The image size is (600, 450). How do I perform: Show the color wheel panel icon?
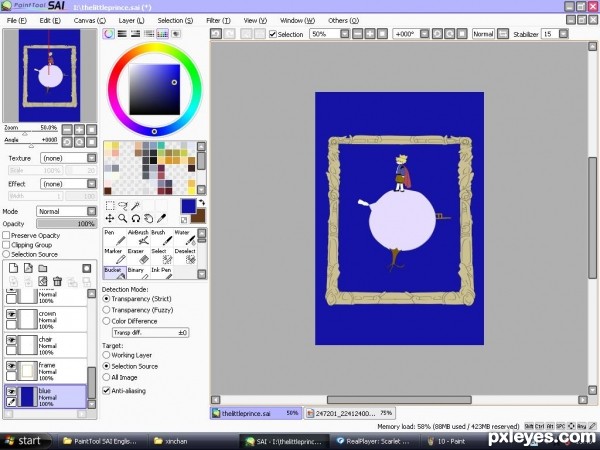[x=109, y=34]
